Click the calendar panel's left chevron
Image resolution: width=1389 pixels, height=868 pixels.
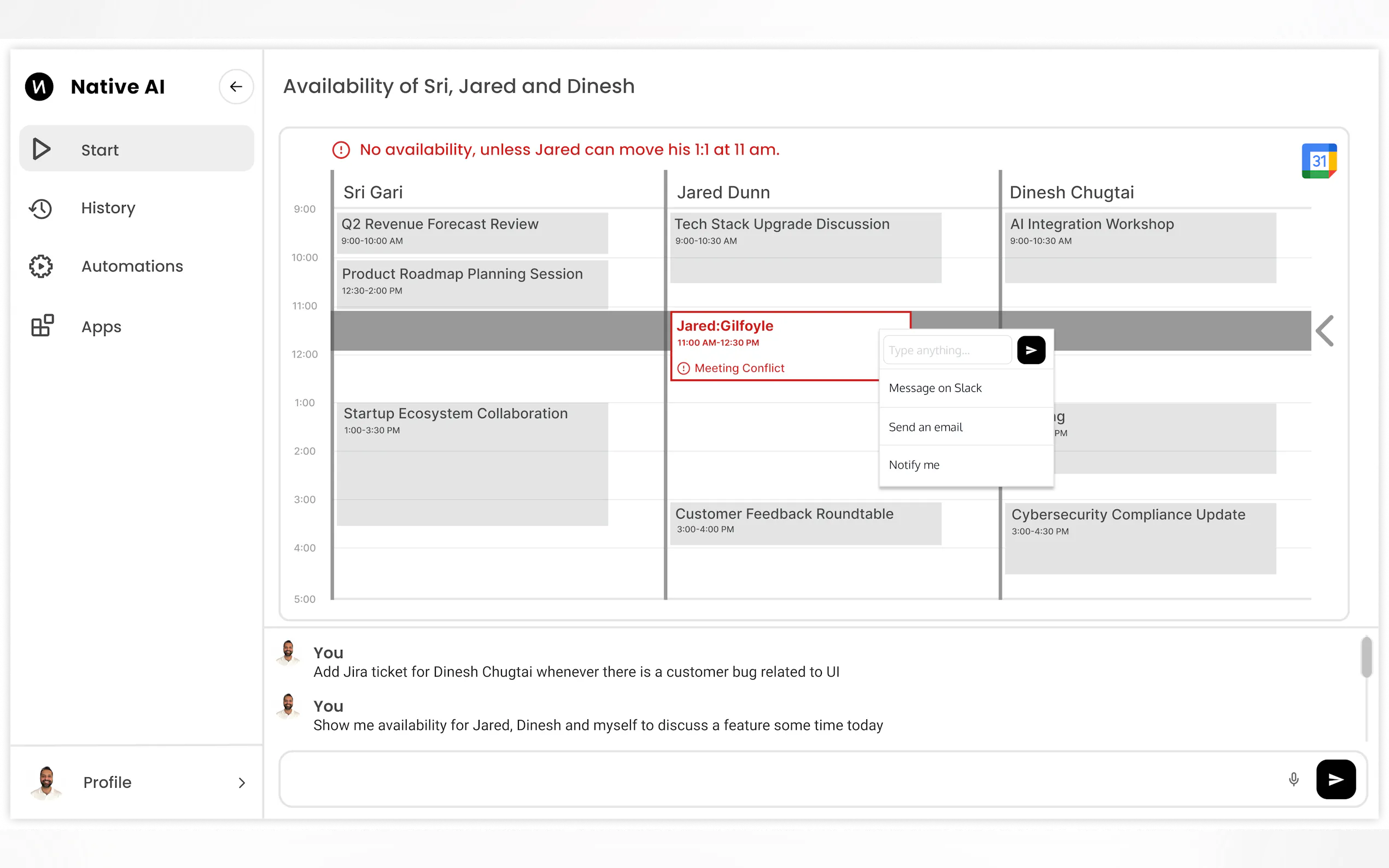coord(1324,331)
